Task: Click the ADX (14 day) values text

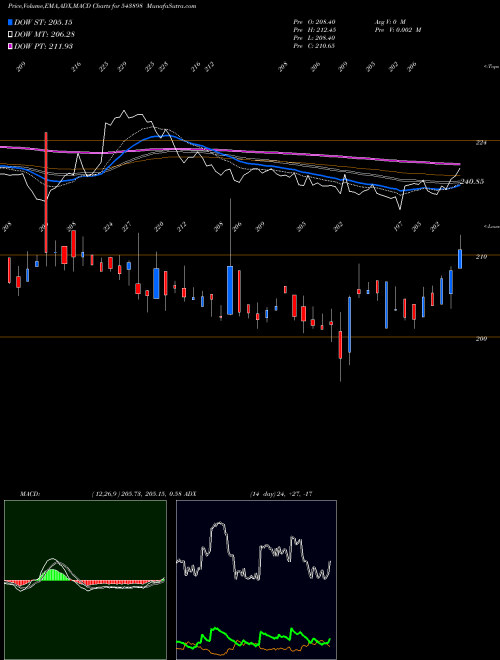Action: click(x=281, y=493)
